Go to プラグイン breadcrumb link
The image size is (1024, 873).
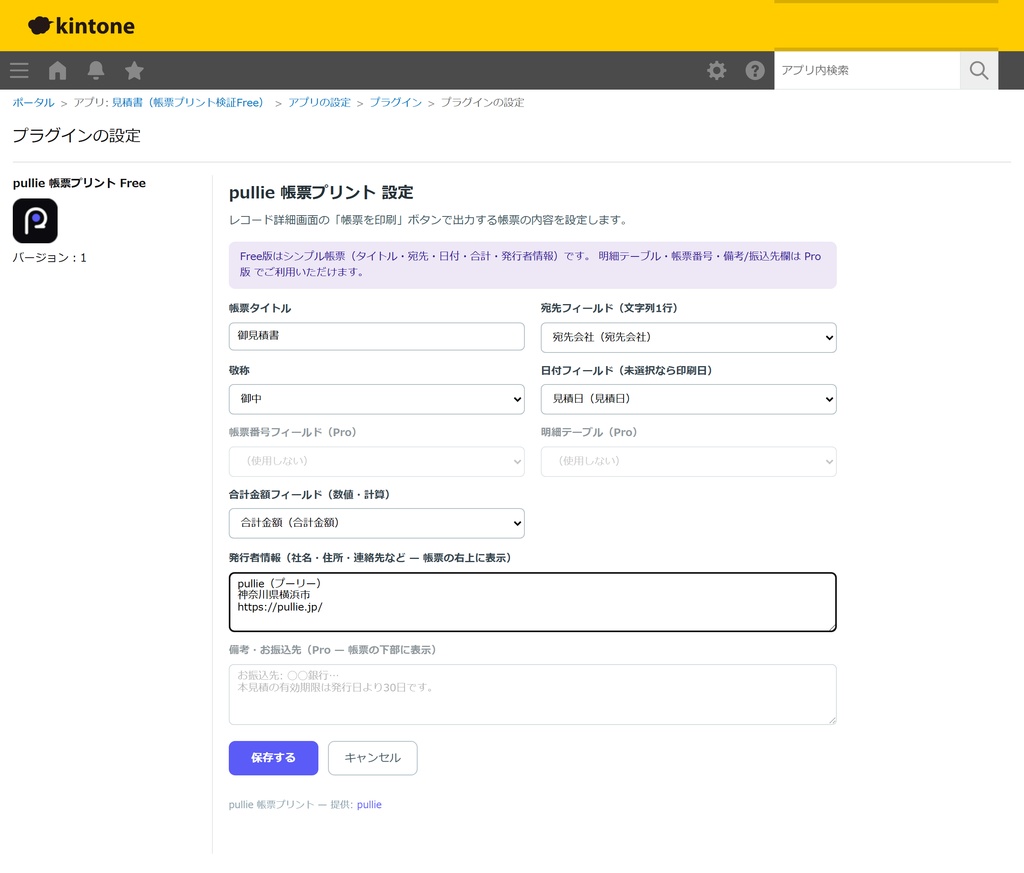tap(396, 103)
